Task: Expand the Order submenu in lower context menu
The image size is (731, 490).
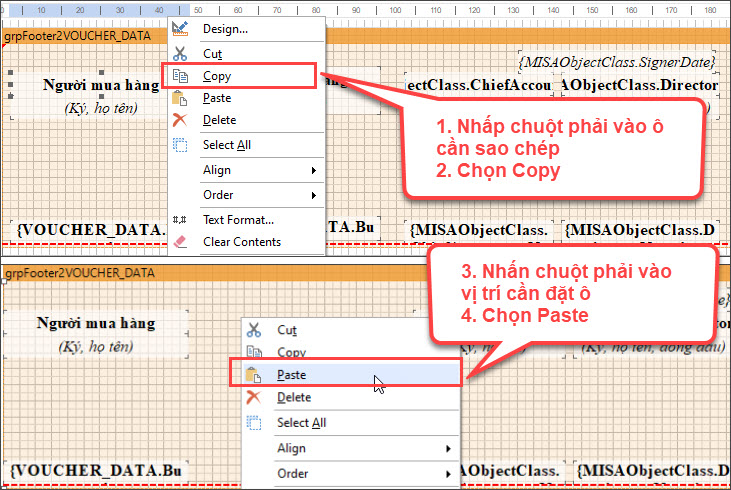Action: [x=448, y=474]
